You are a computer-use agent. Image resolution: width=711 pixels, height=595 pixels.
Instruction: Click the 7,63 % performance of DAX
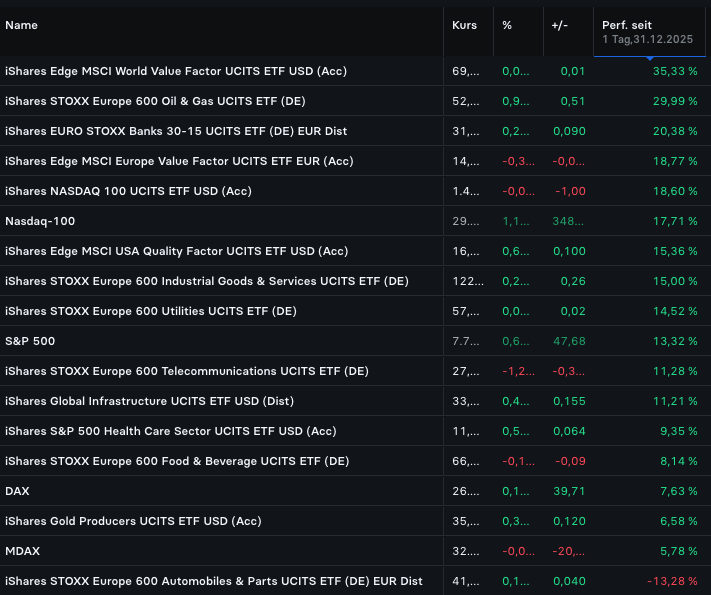pyautogui.click(x=678, y=491)
